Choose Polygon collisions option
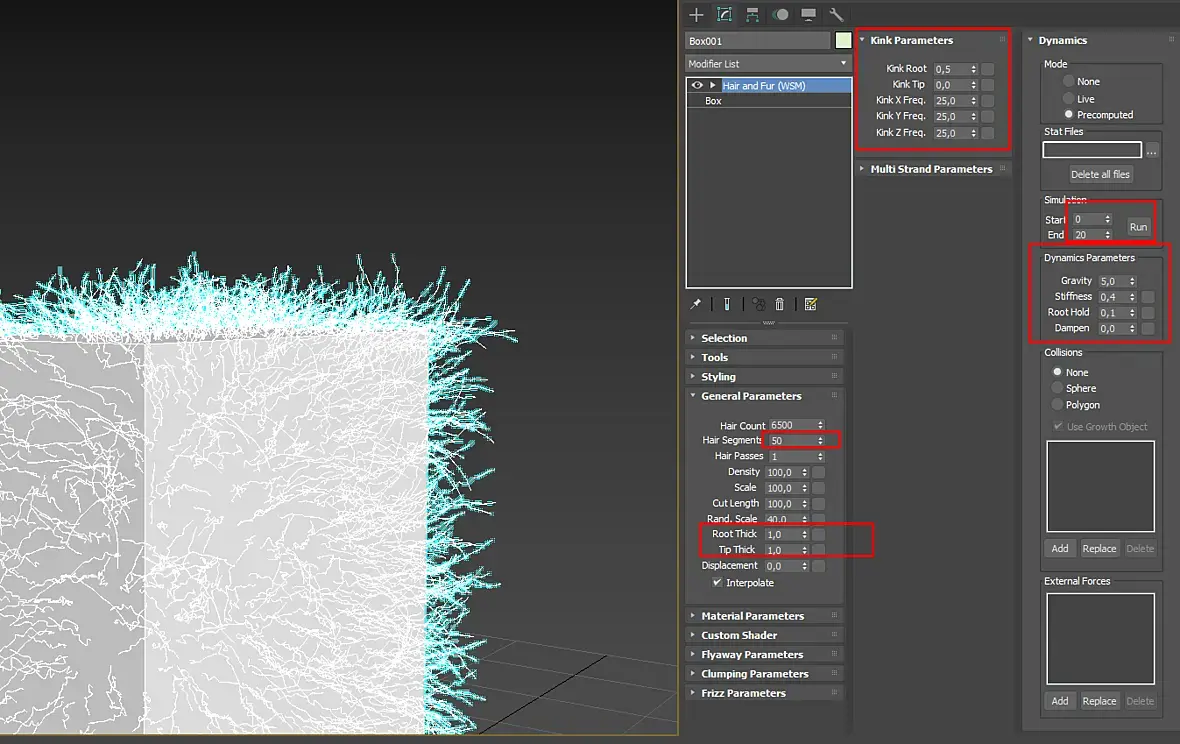Screen dimensions: 1180x744 [x=1057, y=405]
